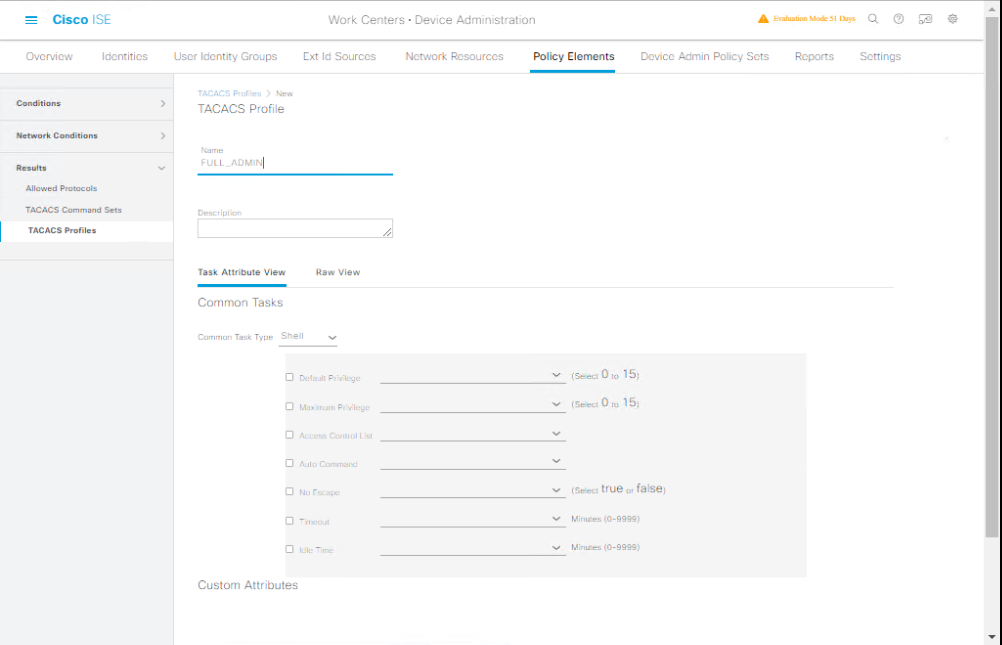Open the Default Privilege value dropdown

[x=473, y=375]
